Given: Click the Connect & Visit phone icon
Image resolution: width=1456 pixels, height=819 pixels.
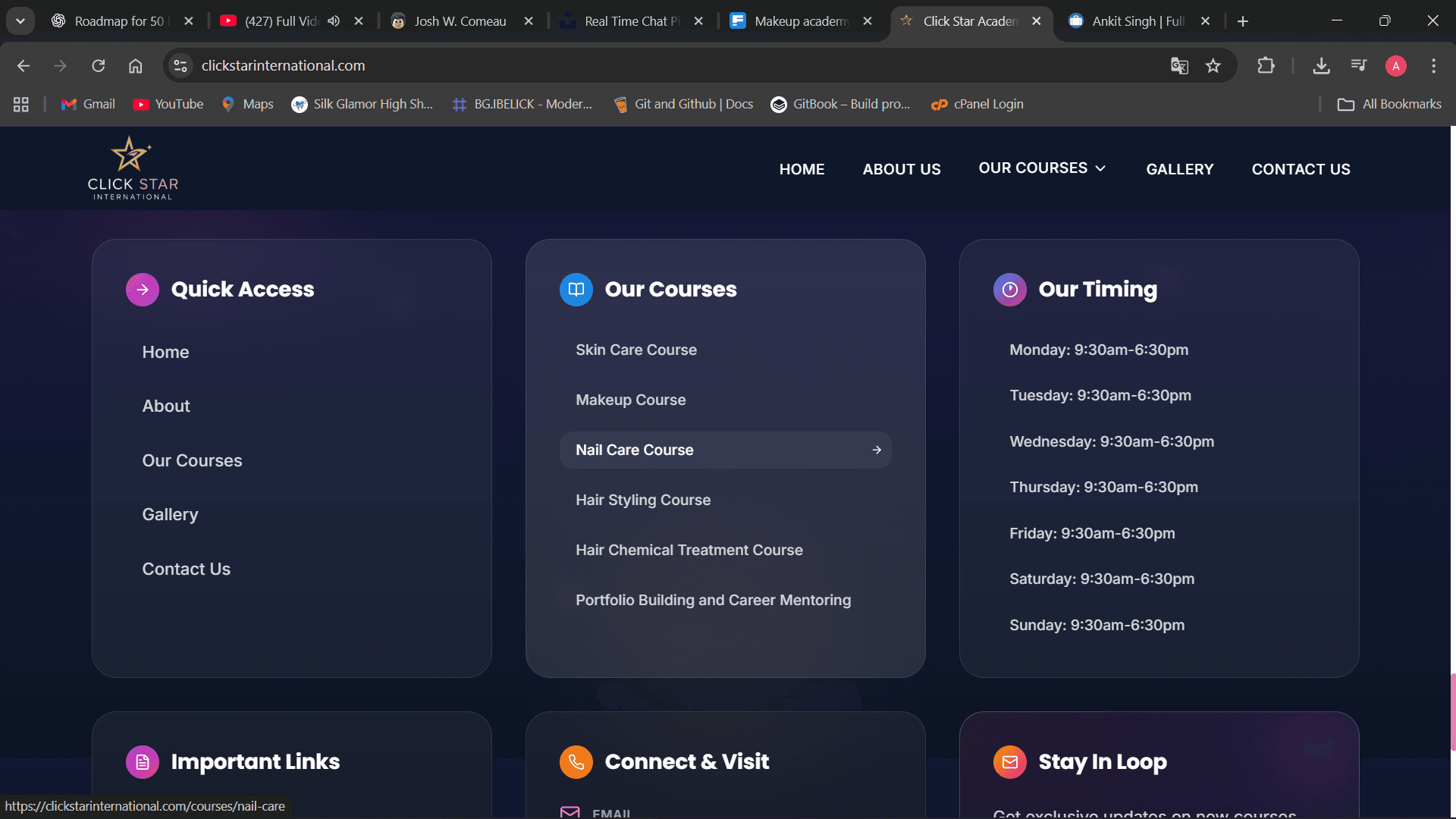Looking at the screenshot, I should pos(576,762).
